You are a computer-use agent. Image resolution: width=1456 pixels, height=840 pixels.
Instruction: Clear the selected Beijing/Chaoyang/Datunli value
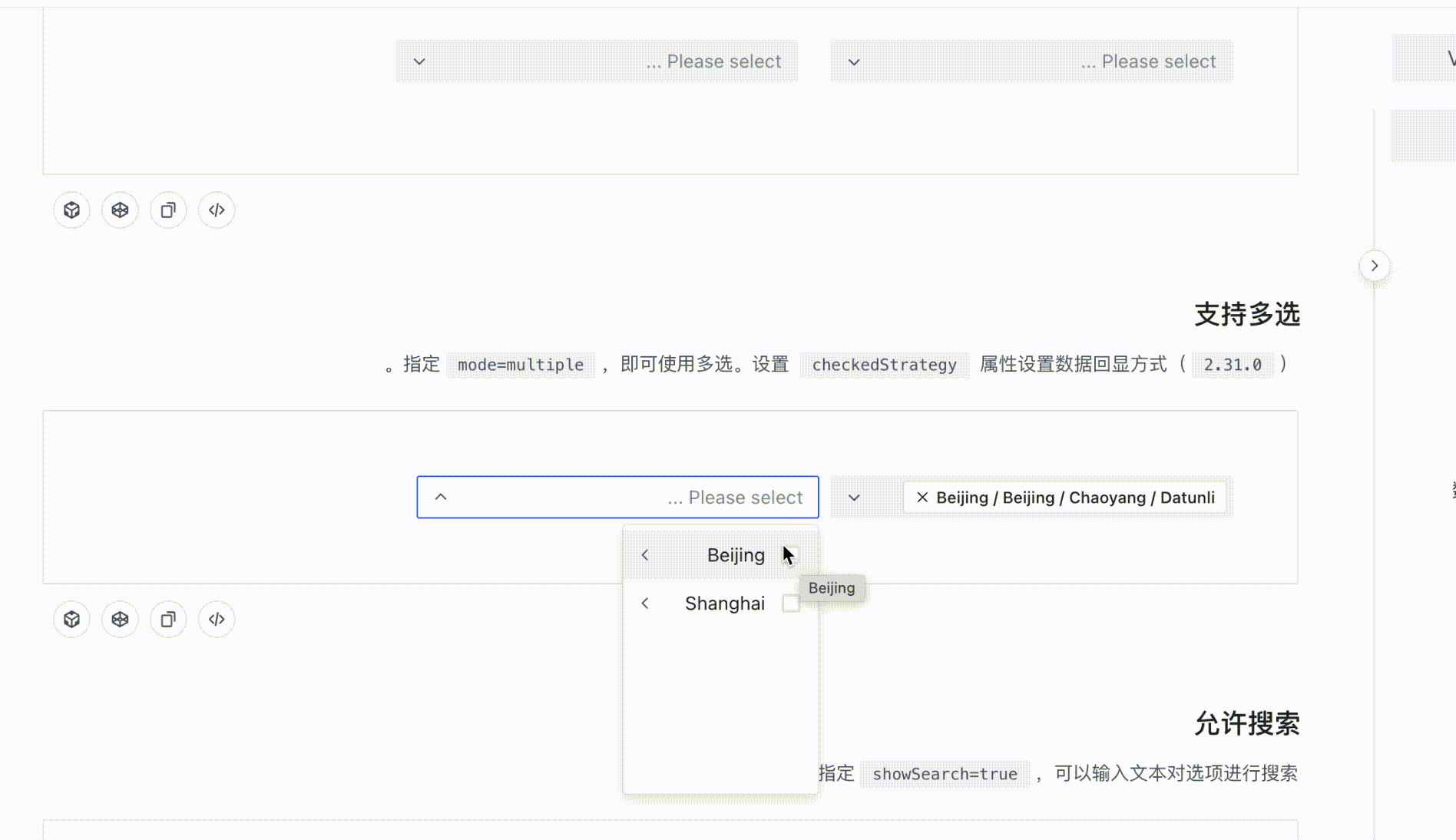click(922, 498)
